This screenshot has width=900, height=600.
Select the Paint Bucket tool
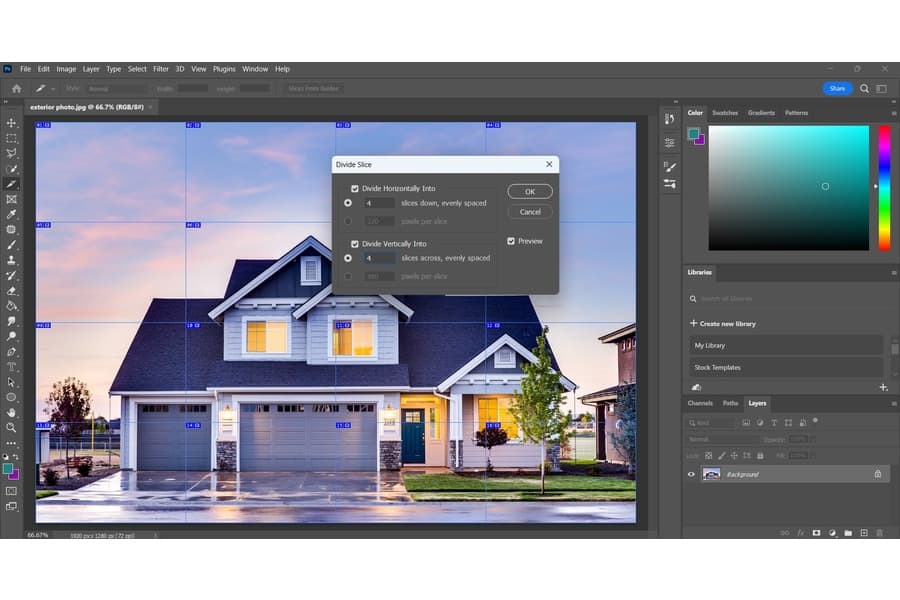(11, 305)
